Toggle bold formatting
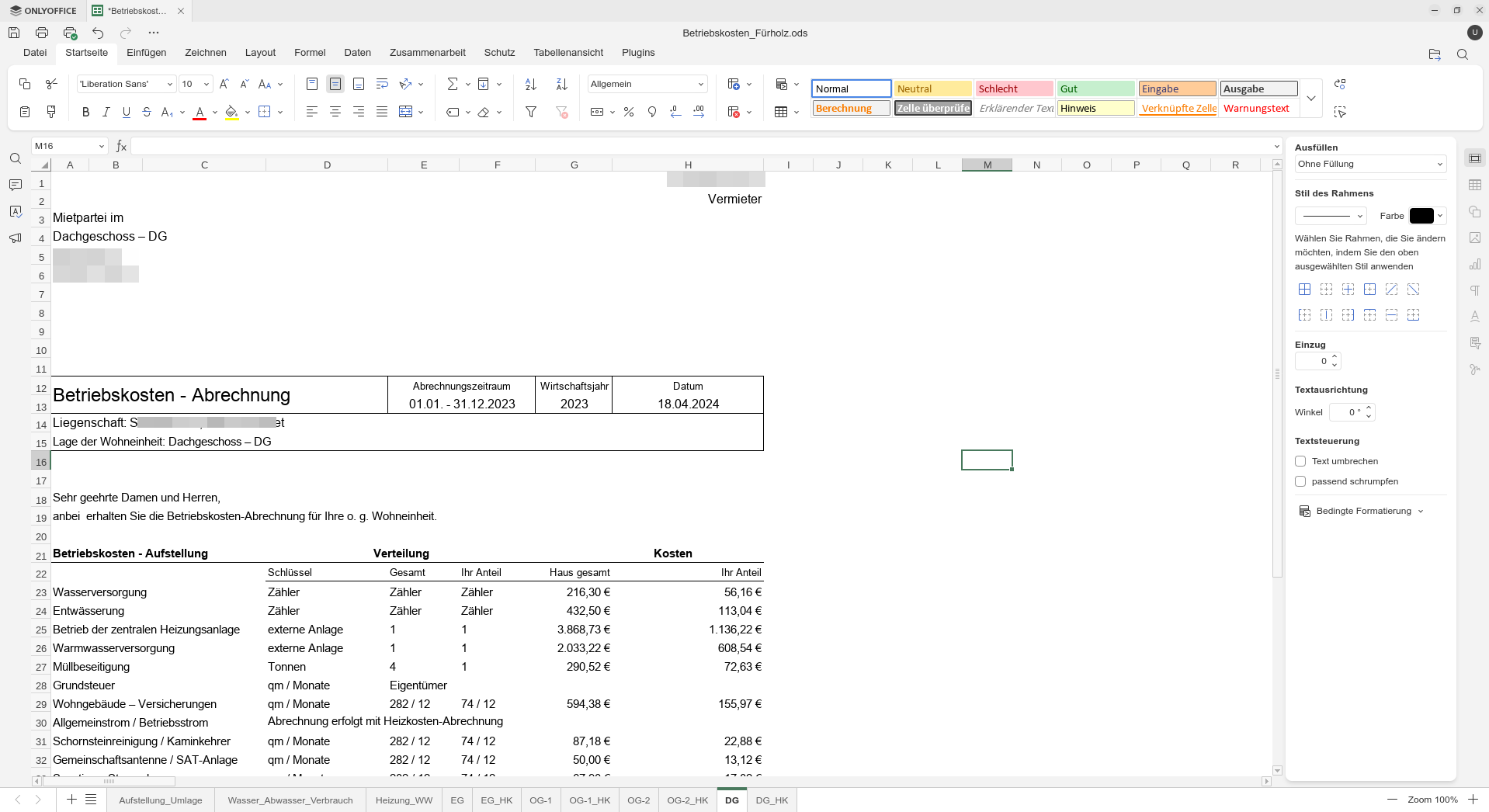1489x812 pixels. [x=85, y=112]
